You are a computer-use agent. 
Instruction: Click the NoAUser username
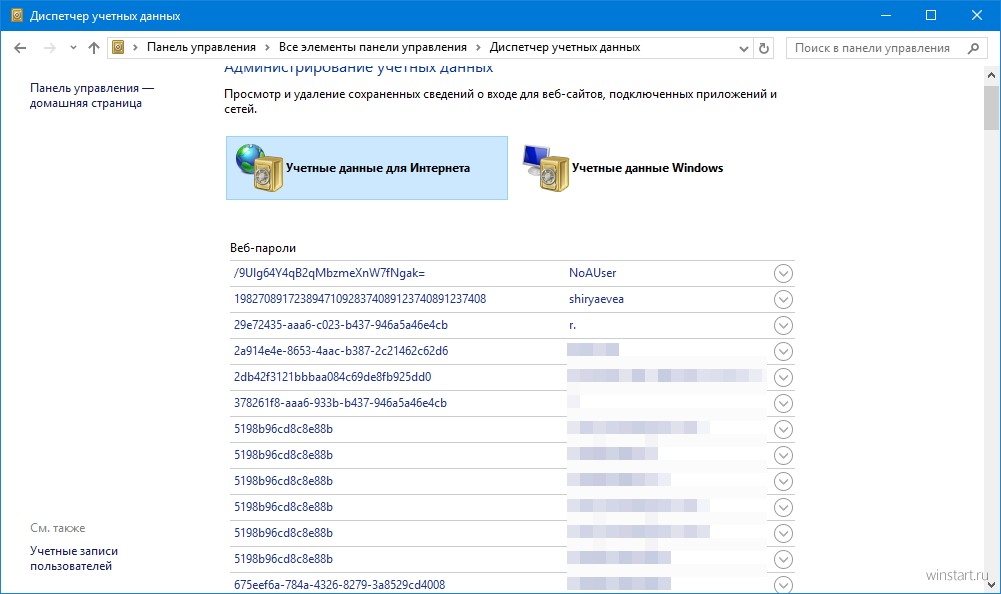click(x=592, y=273)
